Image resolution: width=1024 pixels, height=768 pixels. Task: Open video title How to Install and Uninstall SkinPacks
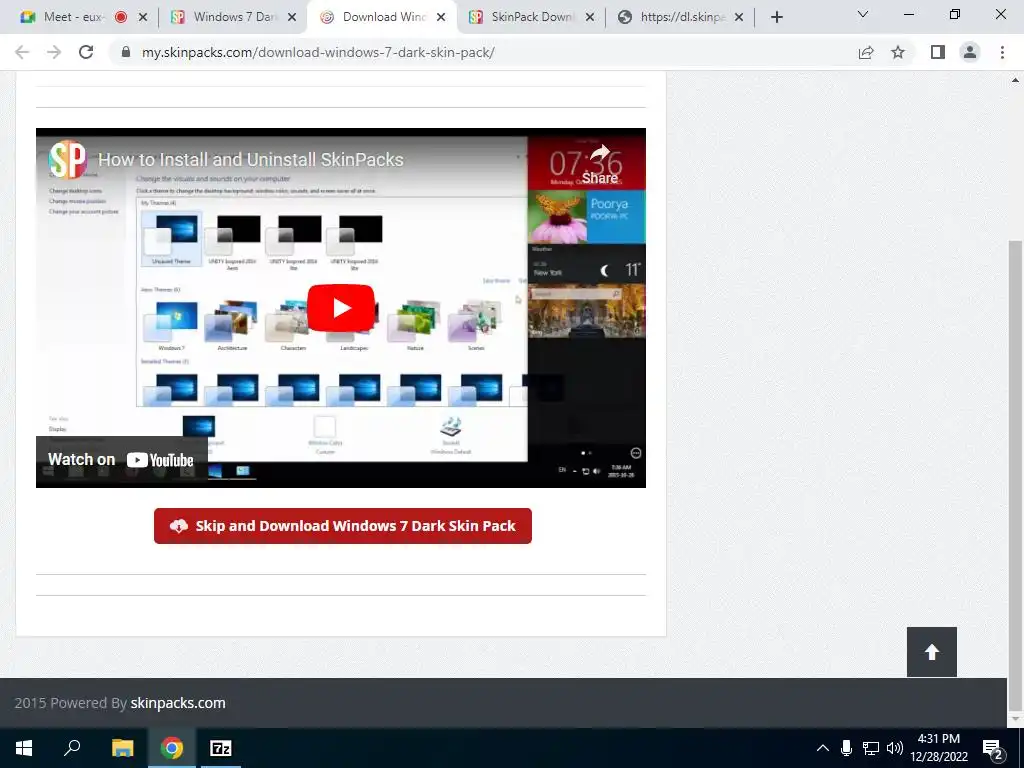(251, 159)
